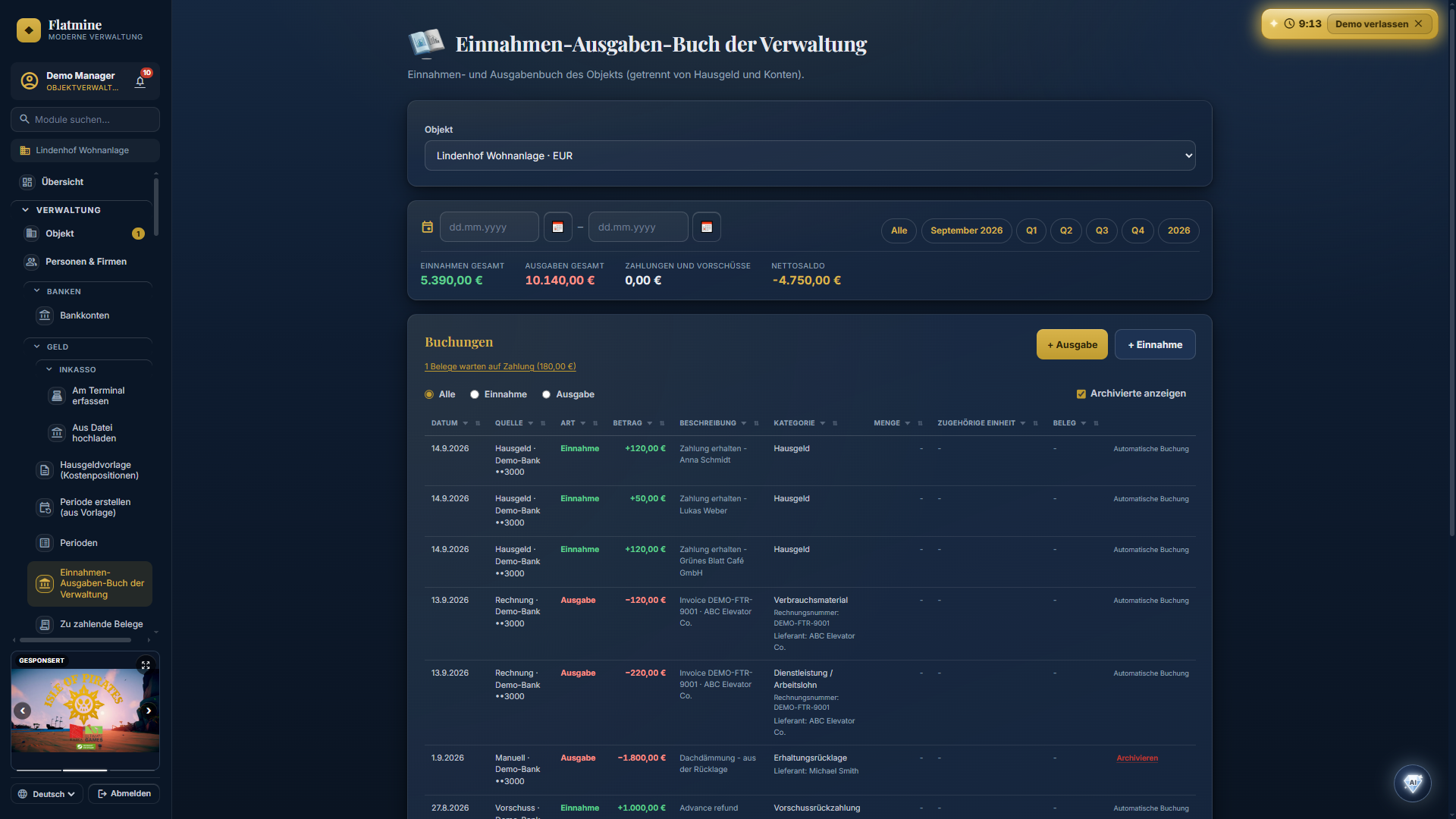Open the Objekt dropdown Lindenhof Wohnanlage
Screen dimensions: 1456x819
point(810,155)
